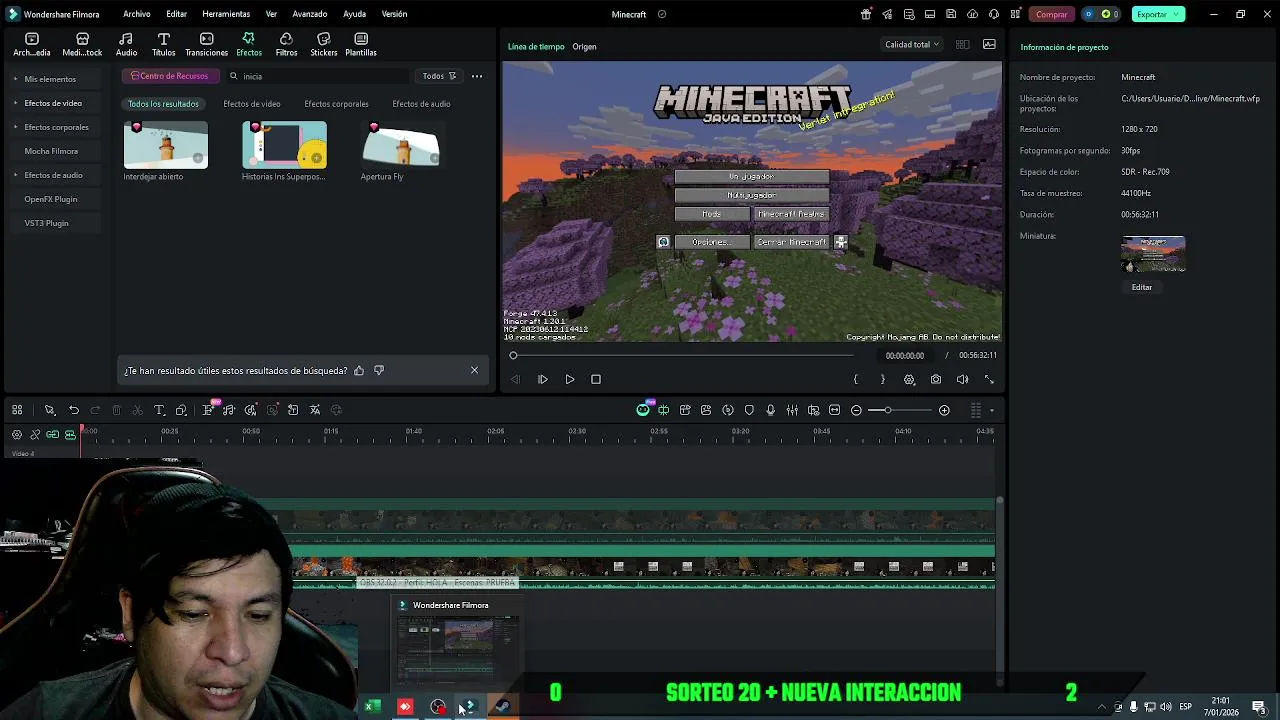This screenshot has height=720, width=1280.
Task: Click thumbs down on search results feedback
Action: click(379, 371)
